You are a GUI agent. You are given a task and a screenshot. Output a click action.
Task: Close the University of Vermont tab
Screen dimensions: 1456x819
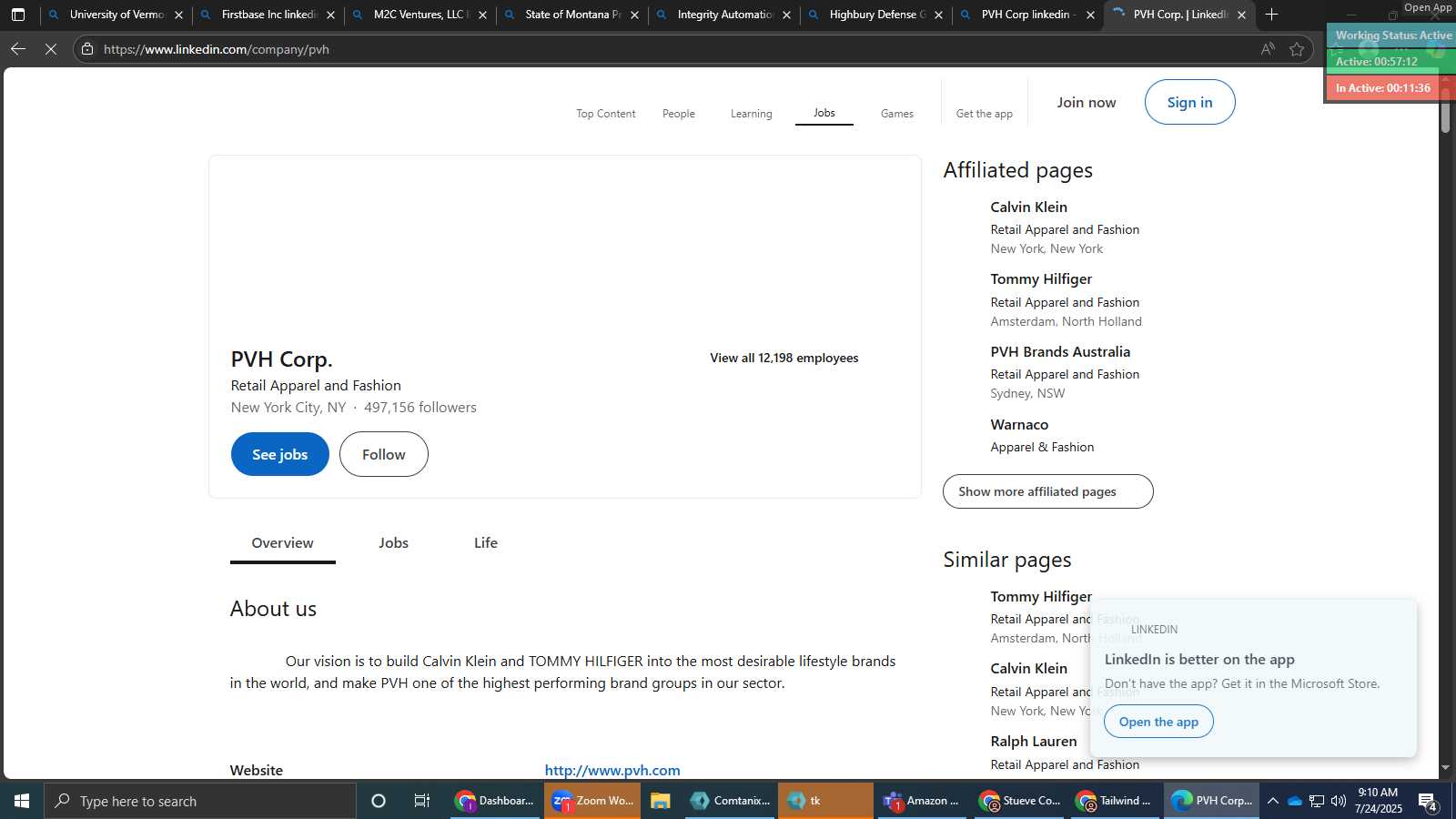pos(178,15)
